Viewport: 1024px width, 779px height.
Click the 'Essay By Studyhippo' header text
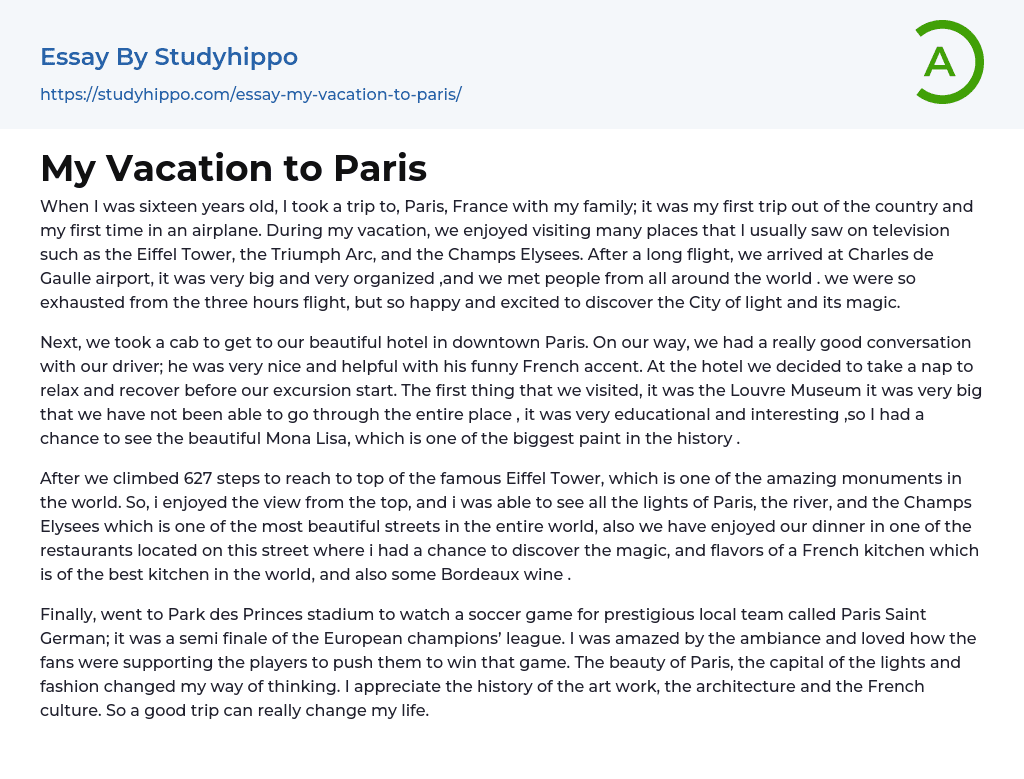click(169, 57)
